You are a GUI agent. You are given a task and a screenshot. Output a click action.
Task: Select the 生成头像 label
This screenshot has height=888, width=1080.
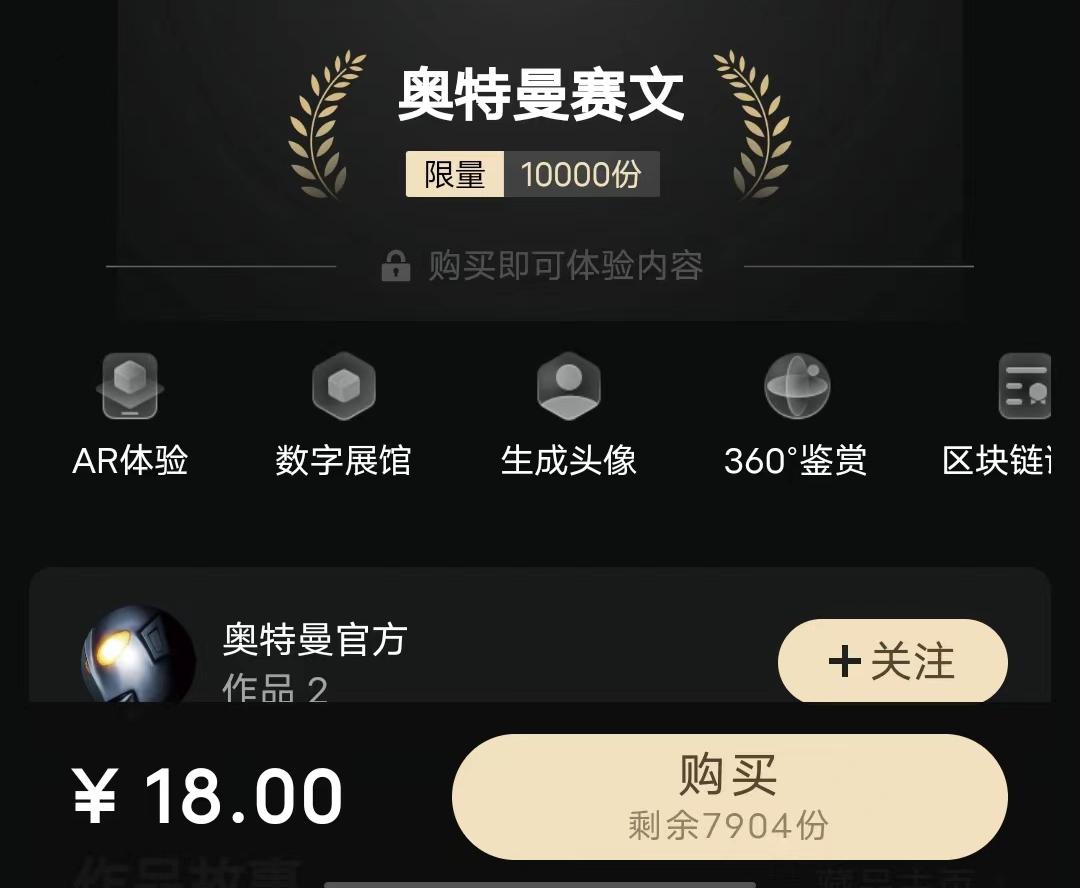[x=568, y=460]
